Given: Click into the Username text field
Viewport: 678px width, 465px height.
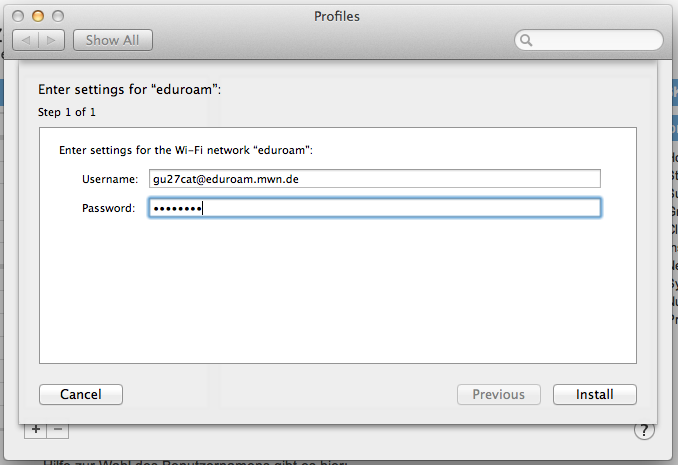Looking at the screenshot, I should point(374,179).
